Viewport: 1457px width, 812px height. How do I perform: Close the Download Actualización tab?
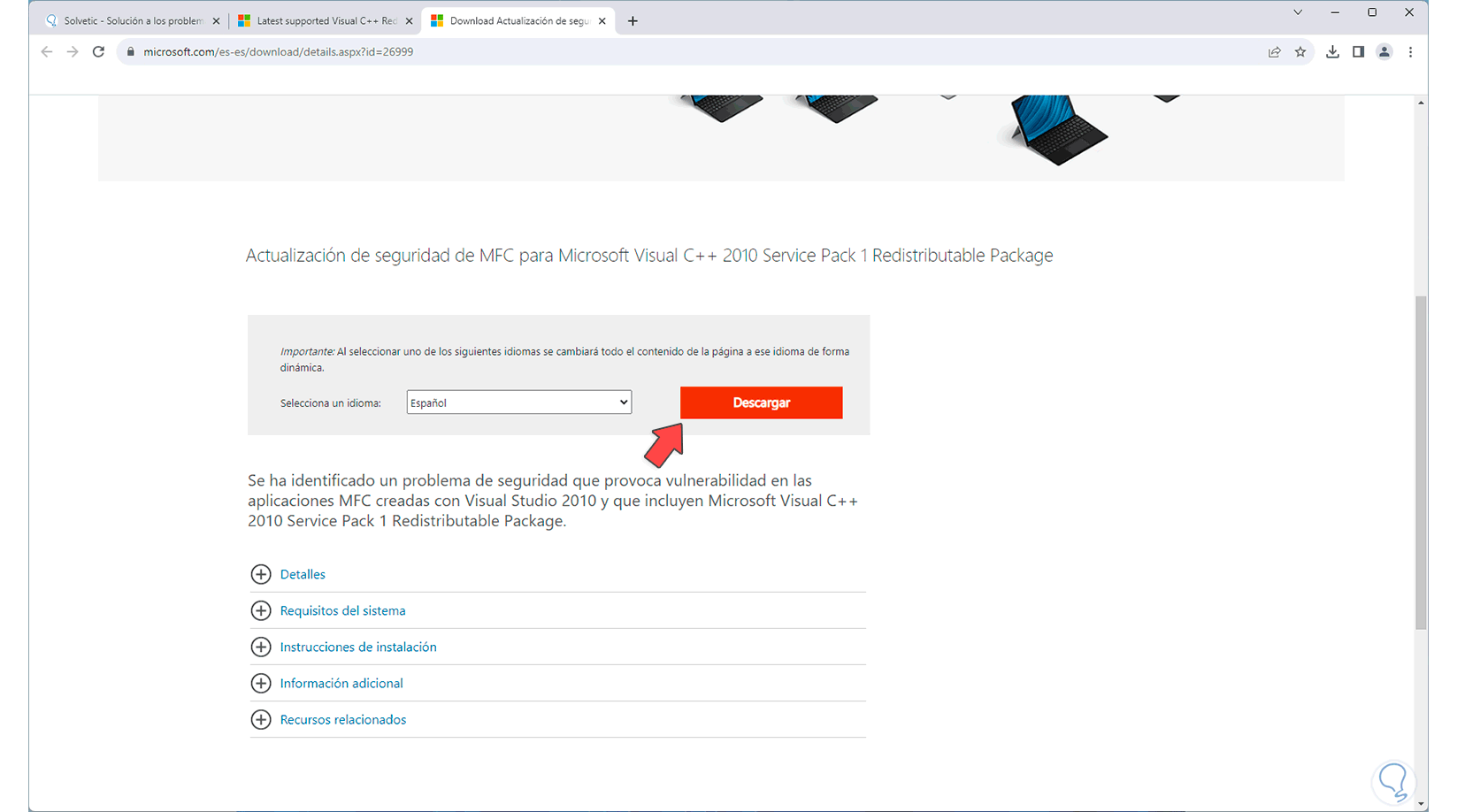click(x=602, y=21)
